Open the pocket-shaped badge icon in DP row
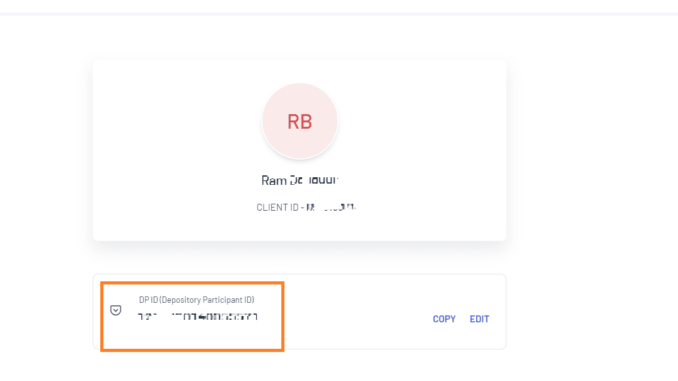 (115, 310)
